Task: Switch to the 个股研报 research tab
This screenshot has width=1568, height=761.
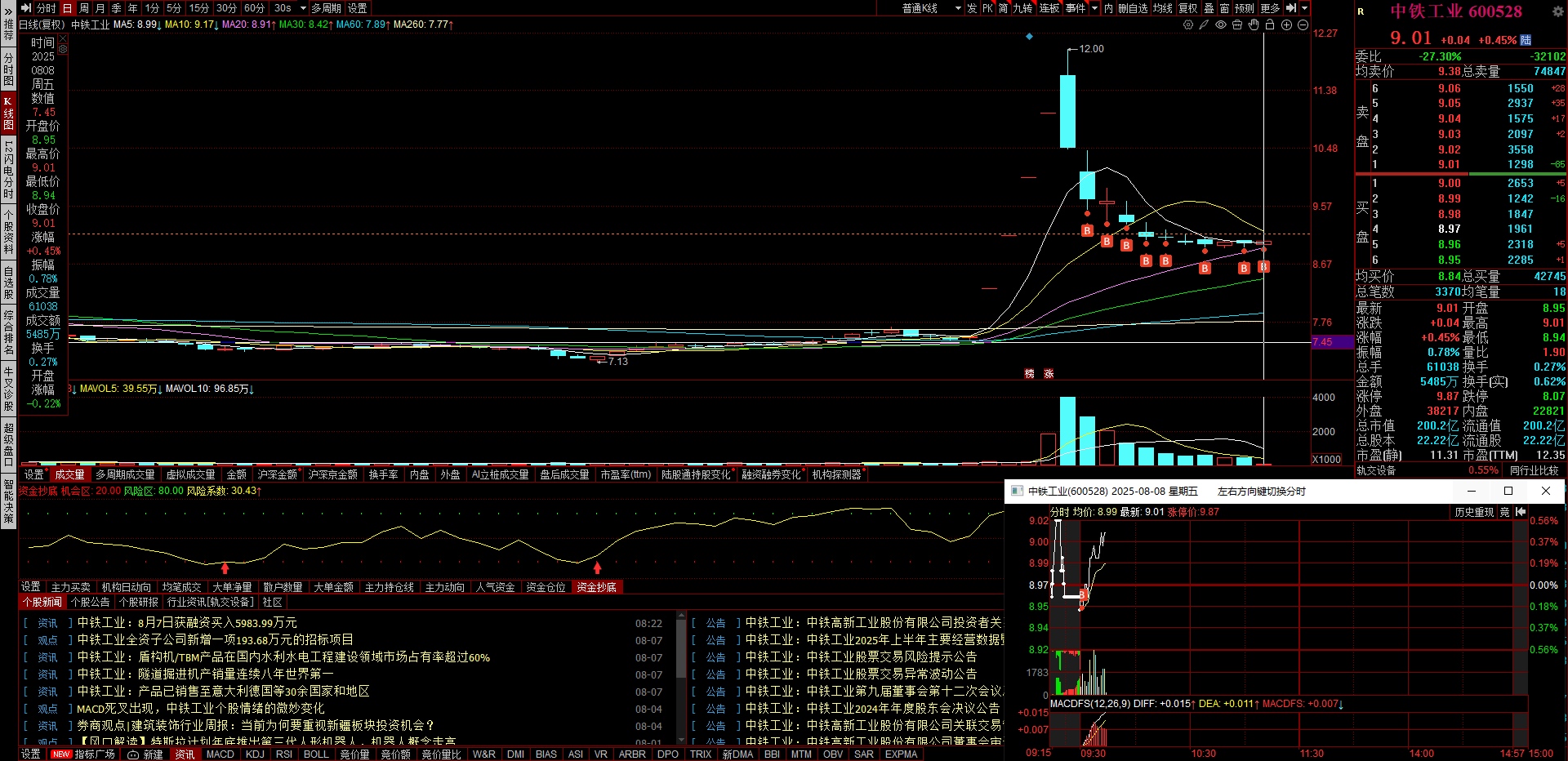Action: (139, 602)
